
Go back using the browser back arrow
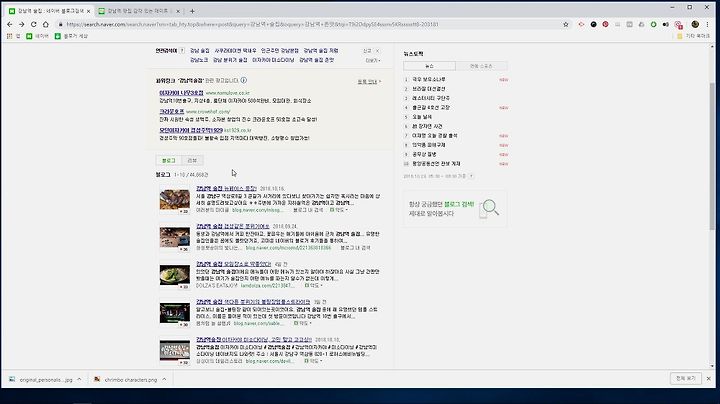tap(10, 24)
